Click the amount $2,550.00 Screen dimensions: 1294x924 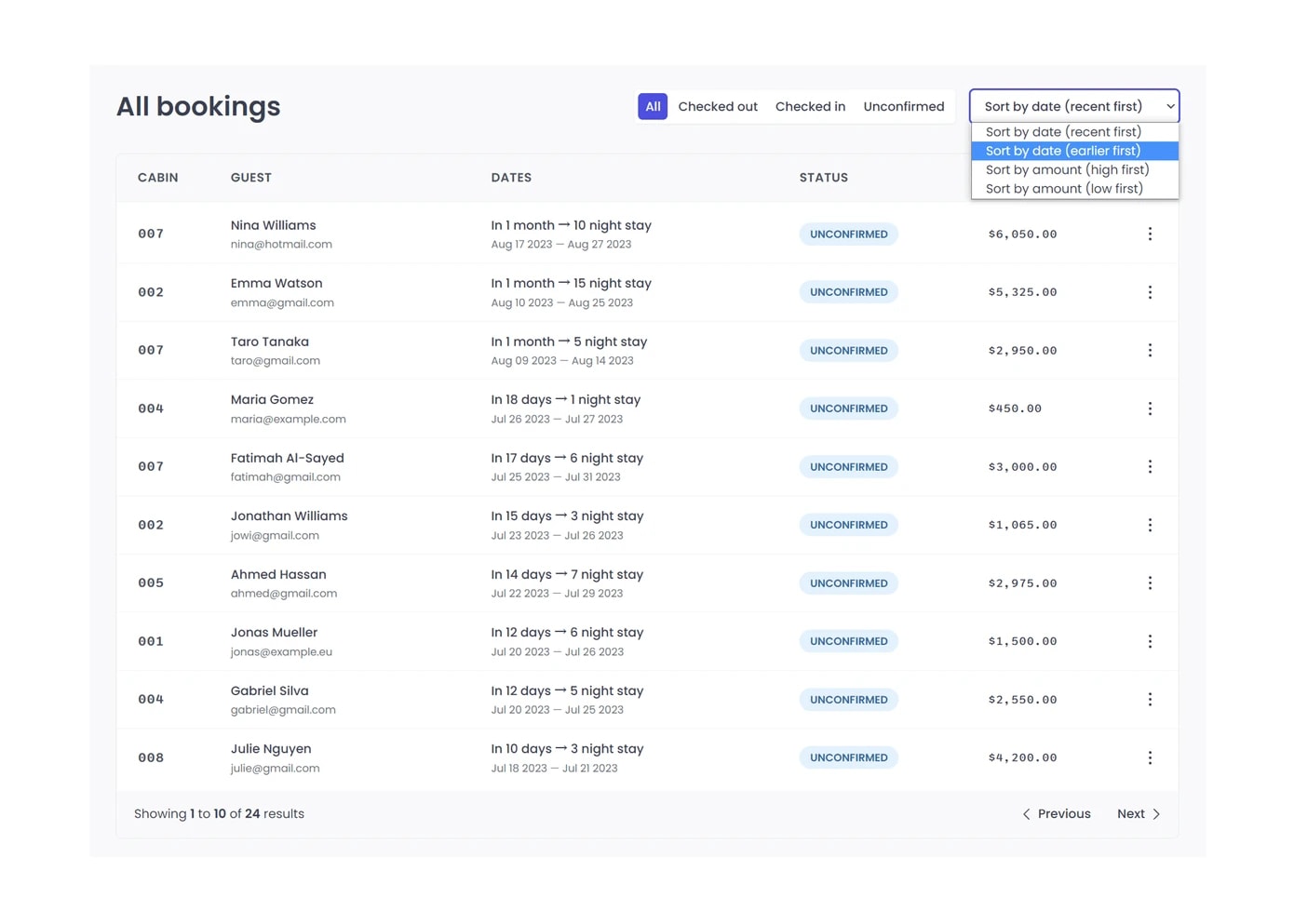(1022, 700)
